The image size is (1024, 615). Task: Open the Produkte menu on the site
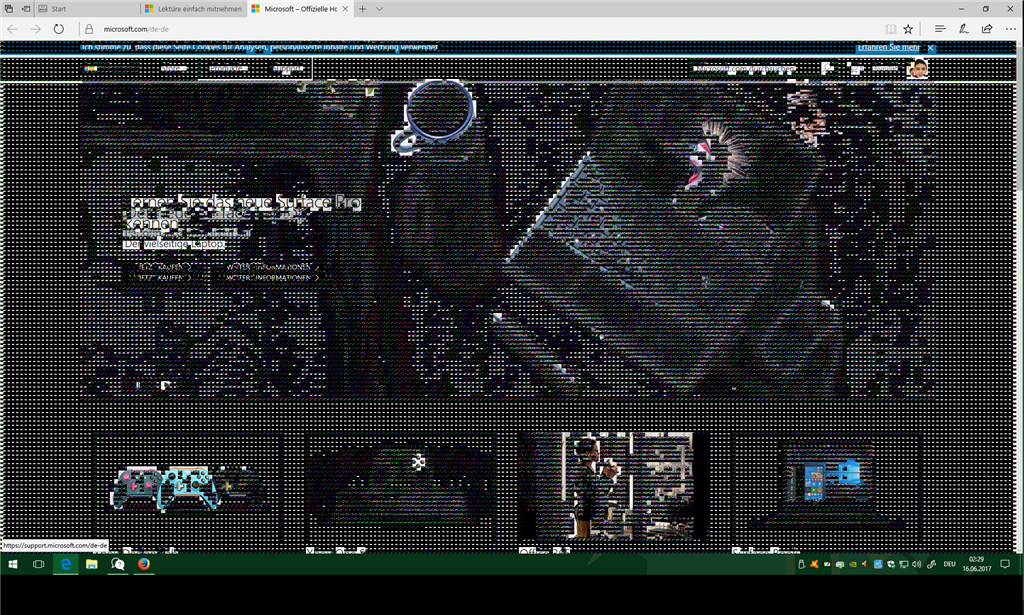pyautogui.click(x=227, y=69)
